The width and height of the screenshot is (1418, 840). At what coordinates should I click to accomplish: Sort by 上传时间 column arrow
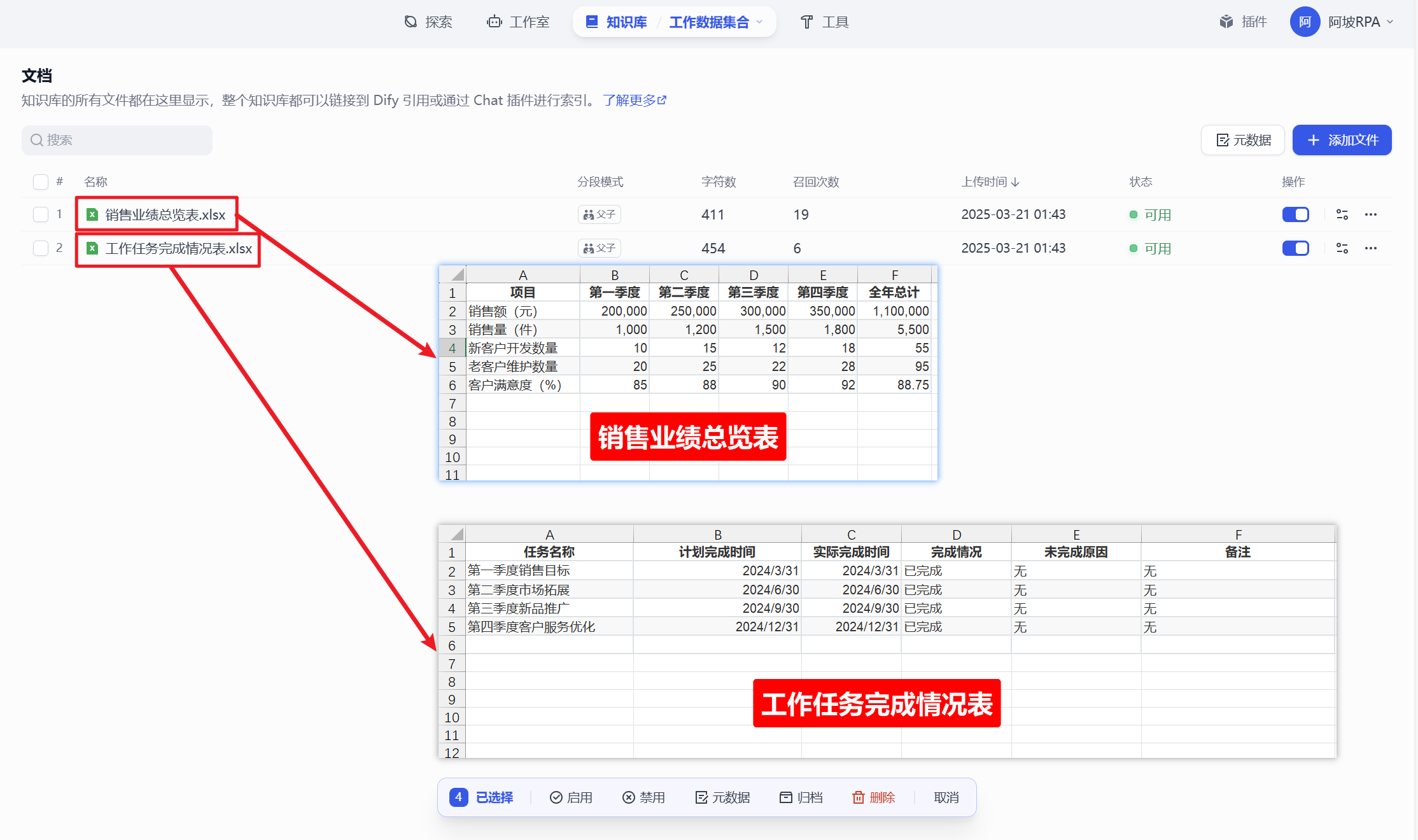[x=1015, y=182]
